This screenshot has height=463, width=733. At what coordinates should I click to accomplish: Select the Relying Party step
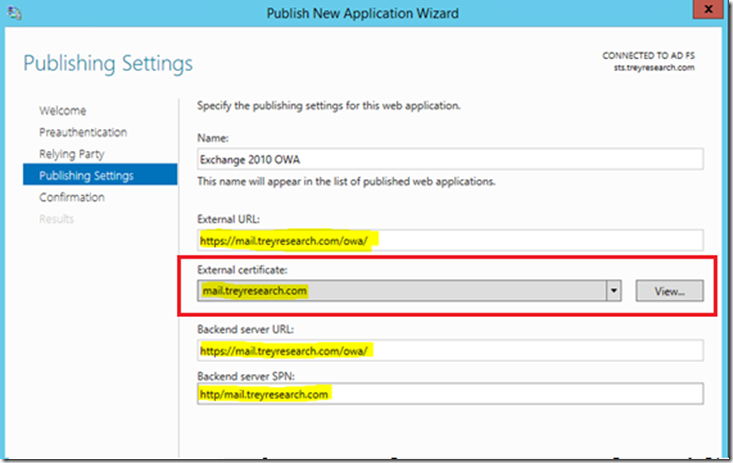tap(72, 154)
